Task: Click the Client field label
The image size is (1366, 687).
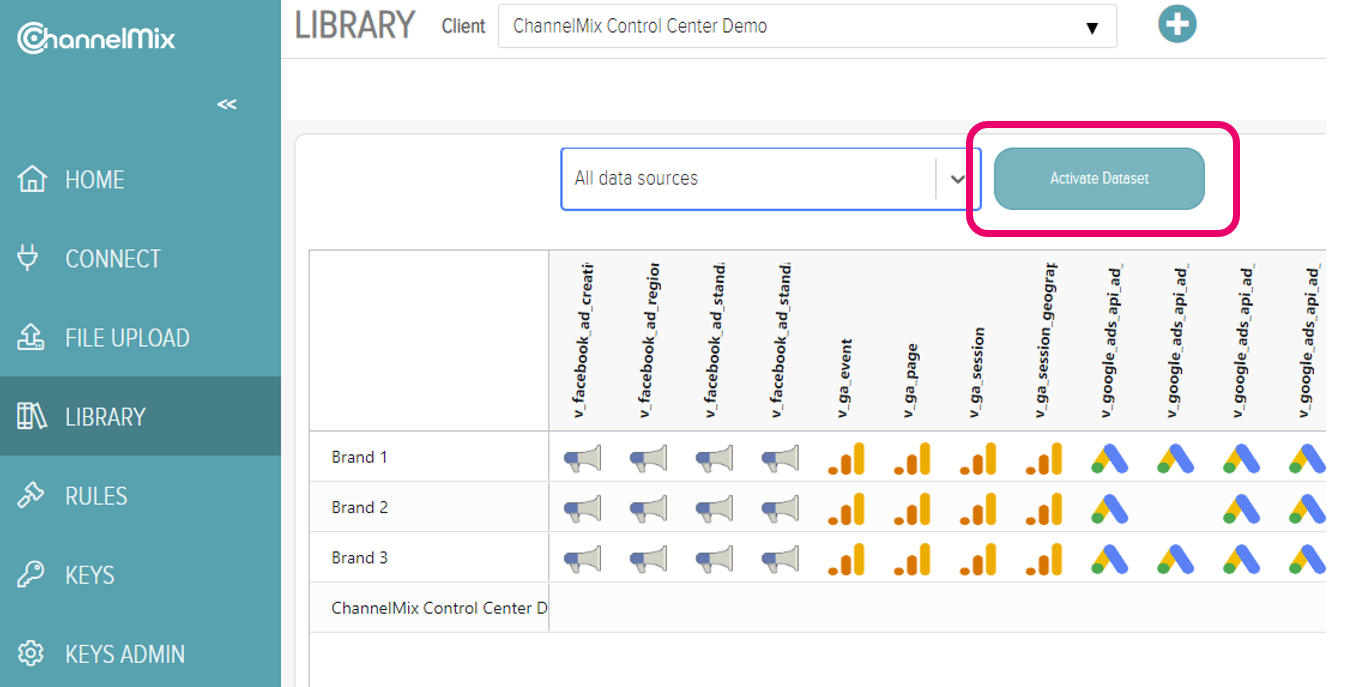Action: tap(464, 26)
